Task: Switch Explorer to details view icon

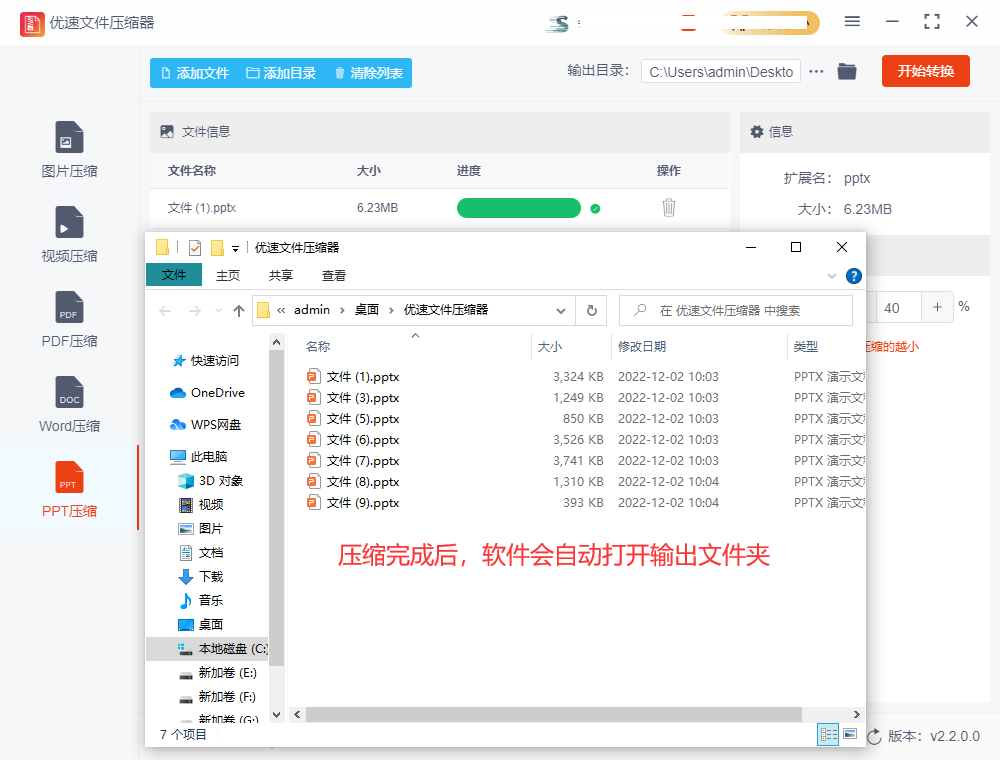Action: (828, 734)
